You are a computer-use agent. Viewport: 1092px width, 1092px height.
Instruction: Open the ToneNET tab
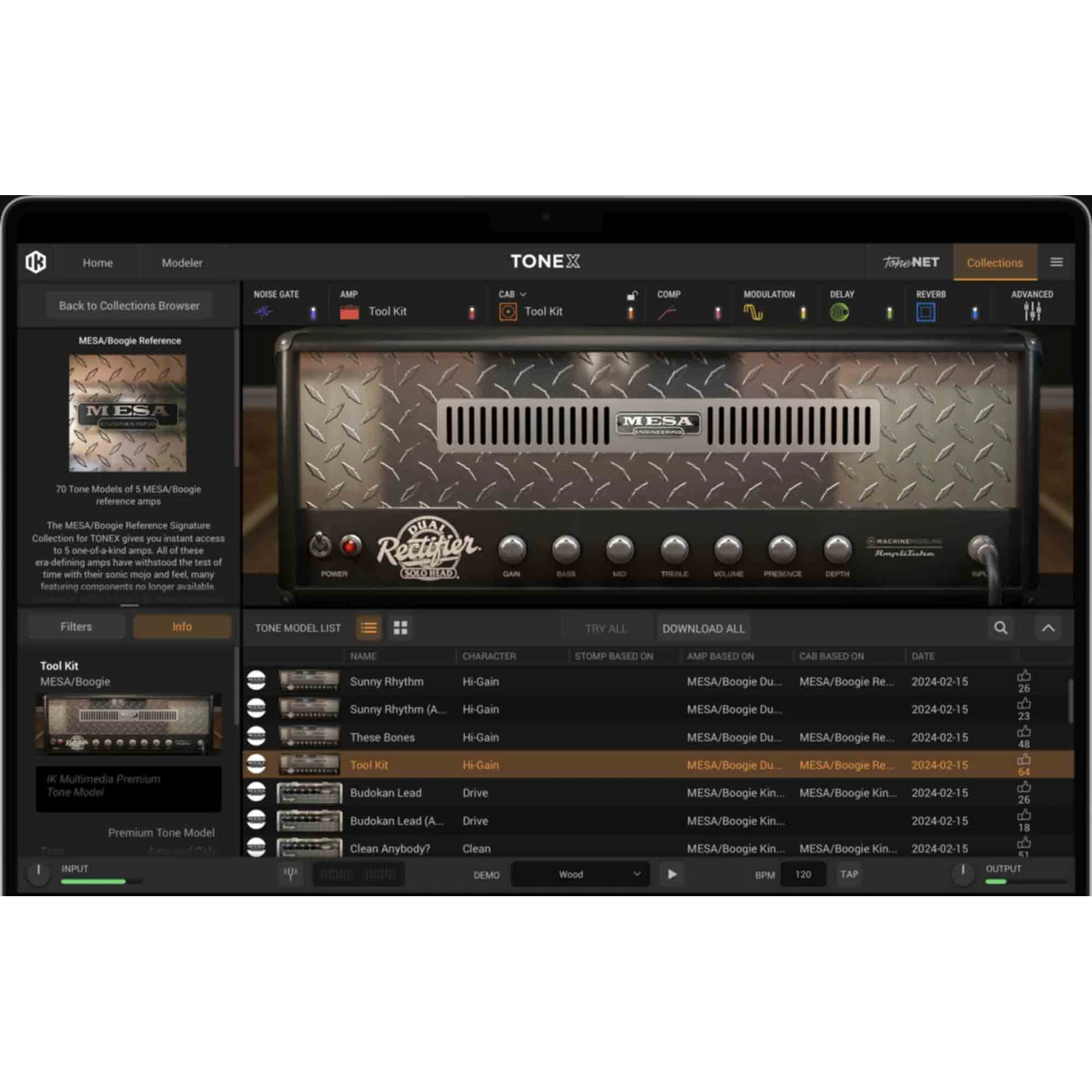[911, 262]
